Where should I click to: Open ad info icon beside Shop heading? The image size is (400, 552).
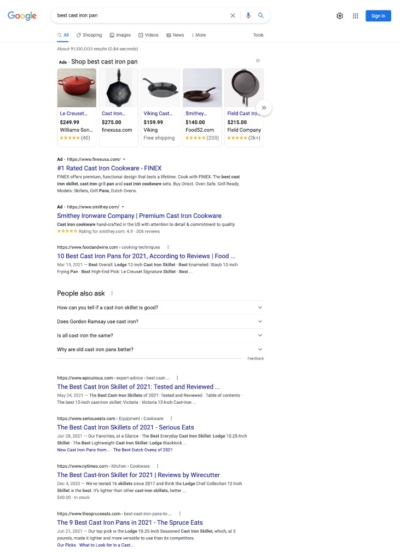pos(258,61)
